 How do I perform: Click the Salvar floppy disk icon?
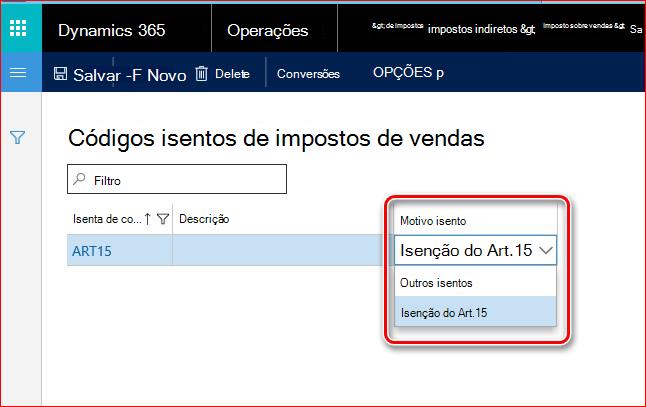pos(61,74)
